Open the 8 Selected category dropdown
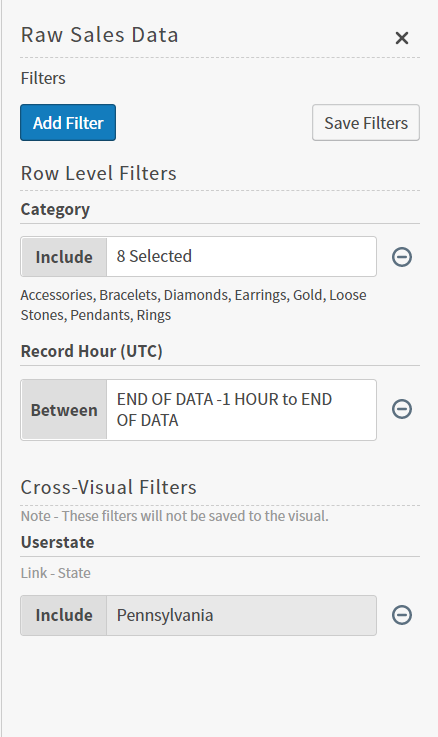The width and height of the screenshot is (438, 737). coord(241,257)
